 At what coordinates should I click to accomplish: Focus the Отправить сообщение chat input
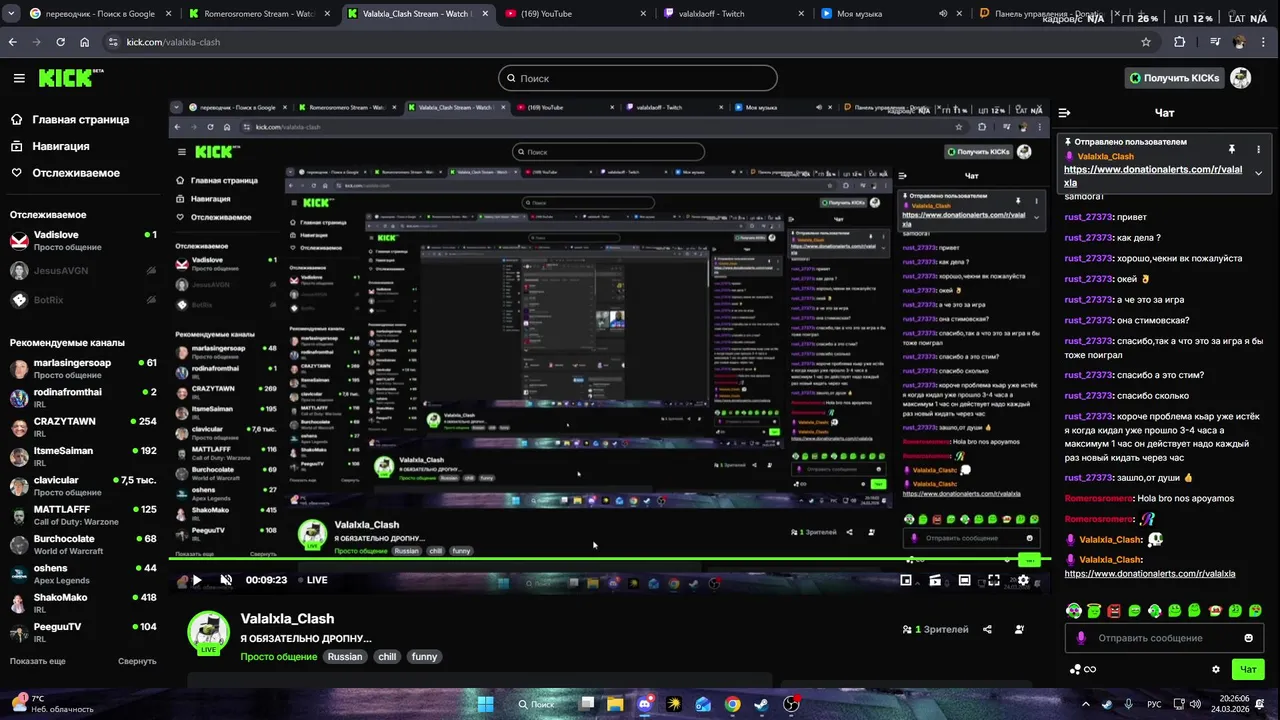click(1164, 638)
